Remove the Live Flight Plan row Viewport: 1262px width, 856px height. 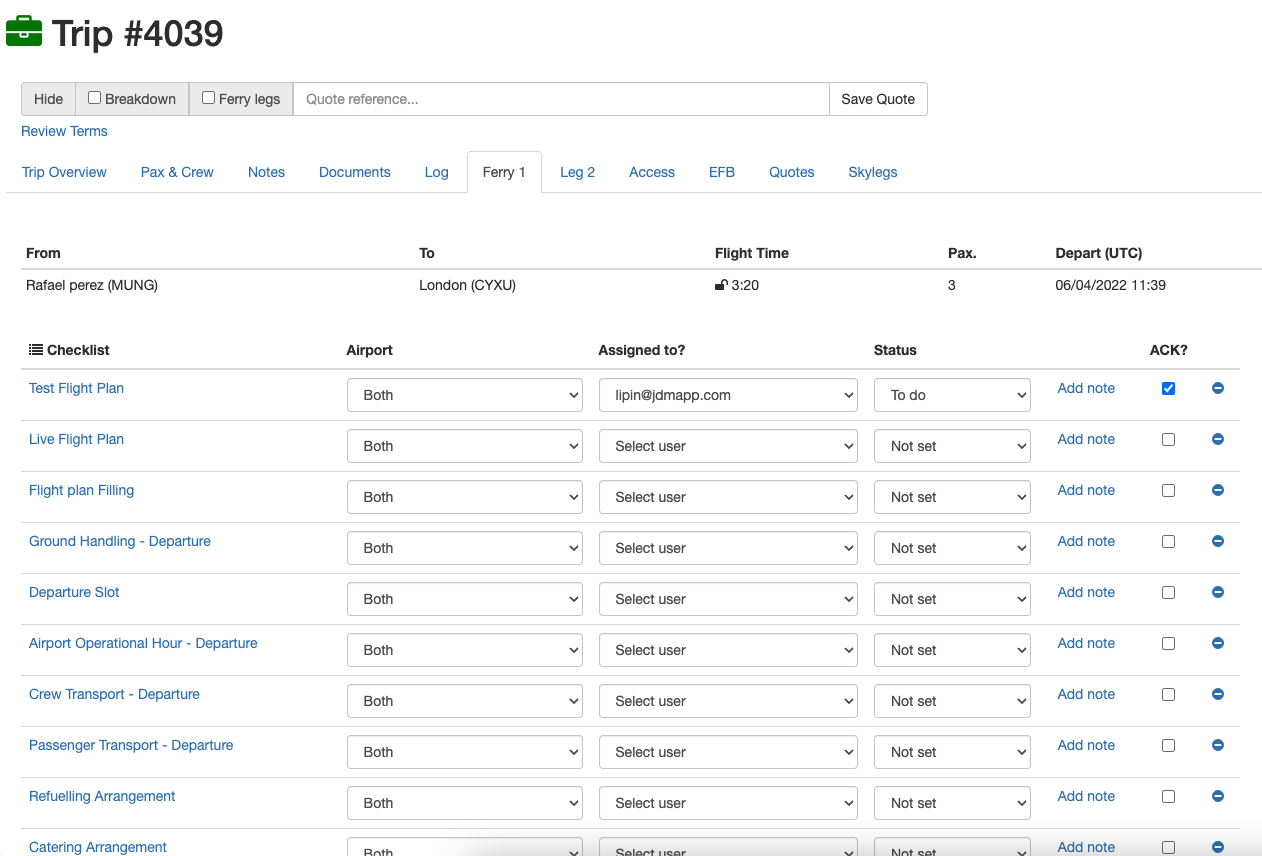pos(1217,439)
